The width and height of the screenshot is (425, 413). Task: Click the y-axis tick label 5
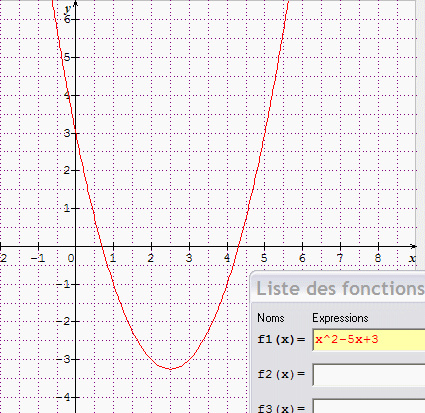(x=67, y=57)
